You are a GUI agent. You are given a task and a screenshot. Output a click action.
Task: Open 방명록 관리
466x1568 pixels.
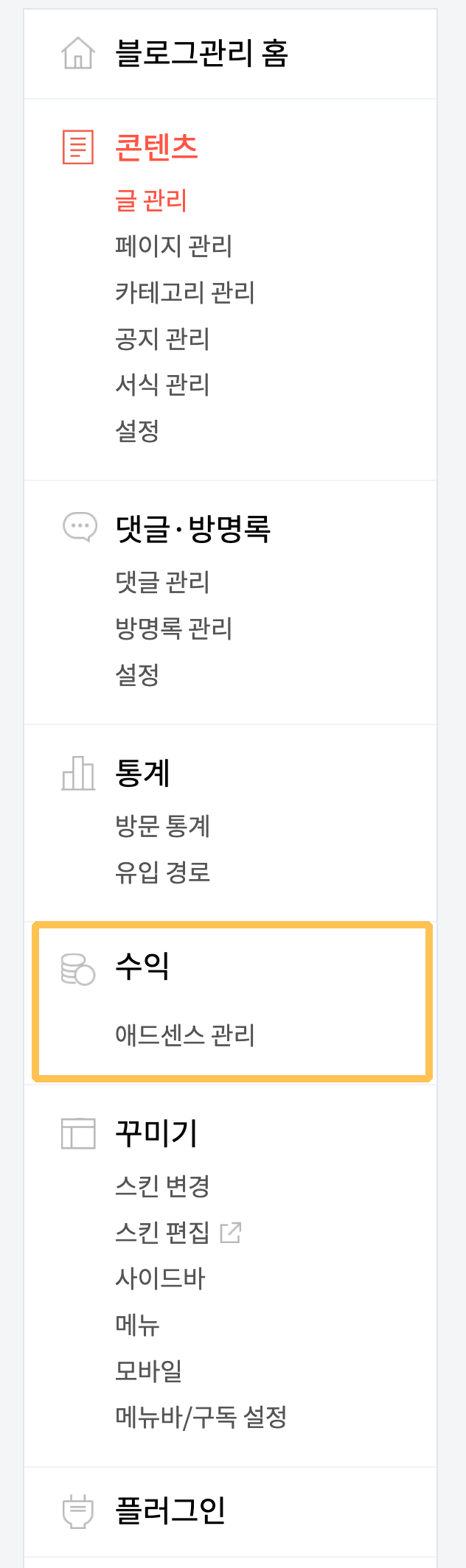coord(174,628)
